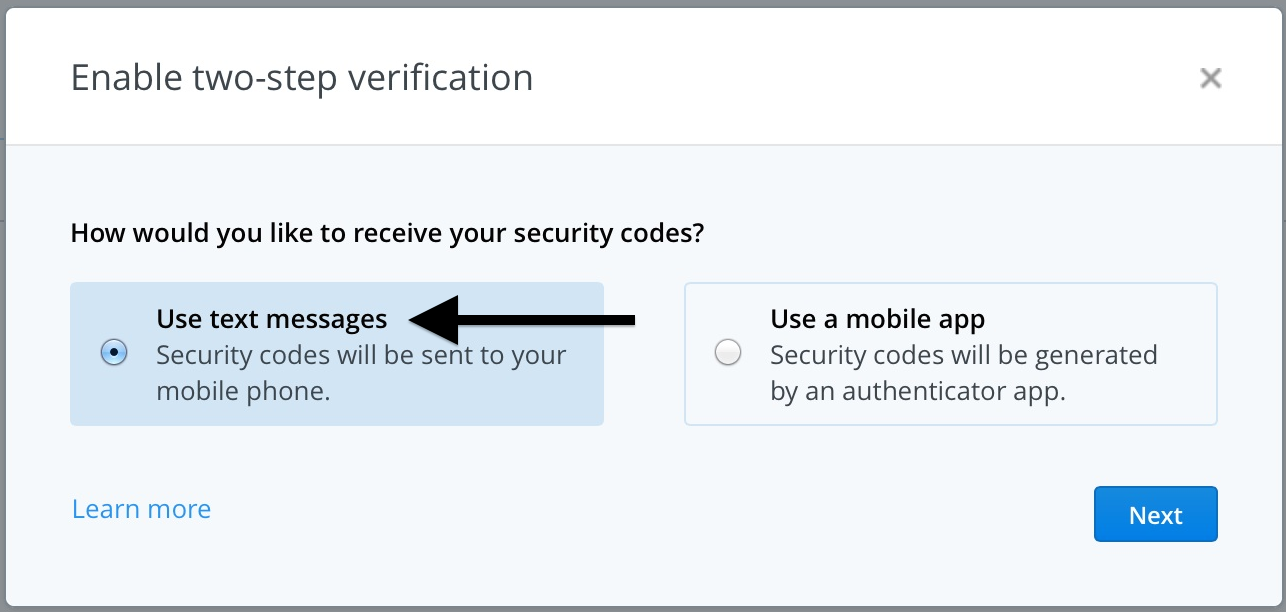This screenshot has width=1286, height=612.
Task: Click the 'Enable two-step verification' dialog title
Action: pos(301,78)
